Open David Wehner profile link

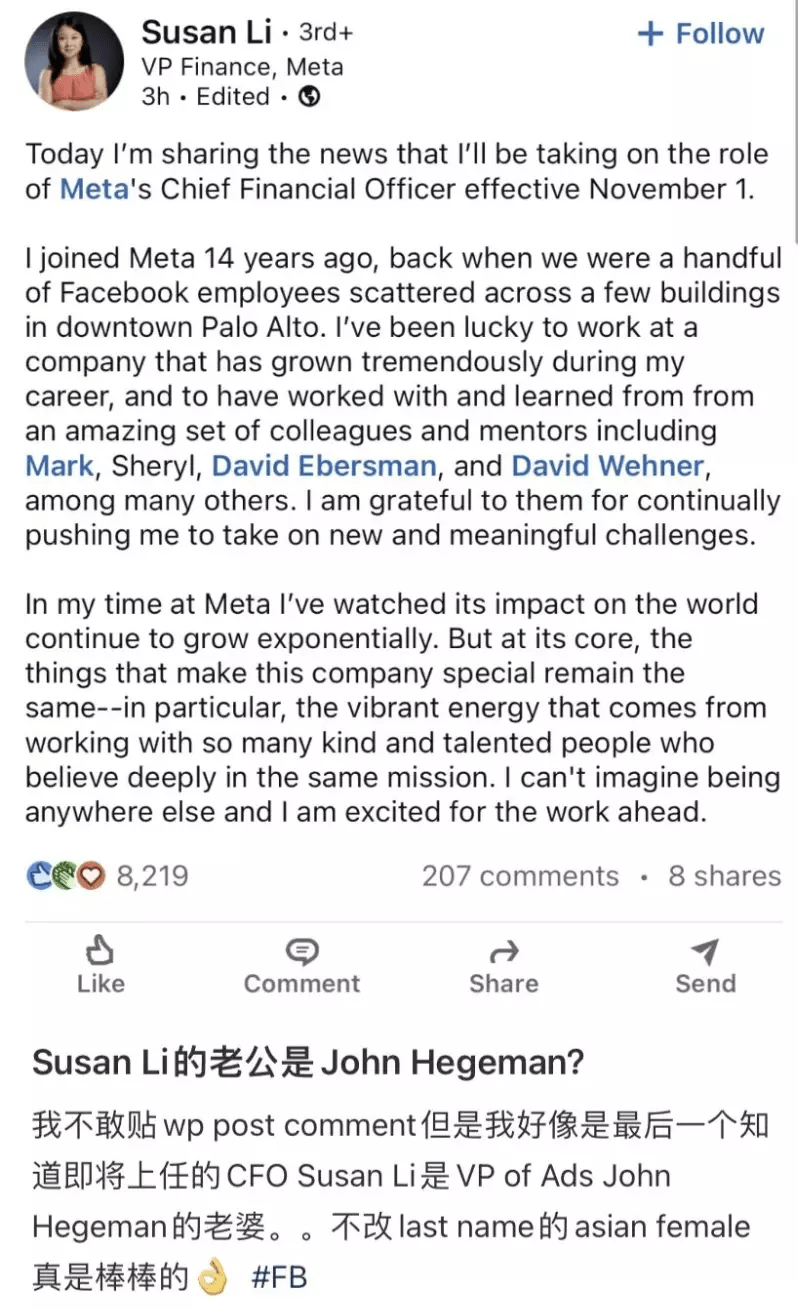(x=607, y=465)
